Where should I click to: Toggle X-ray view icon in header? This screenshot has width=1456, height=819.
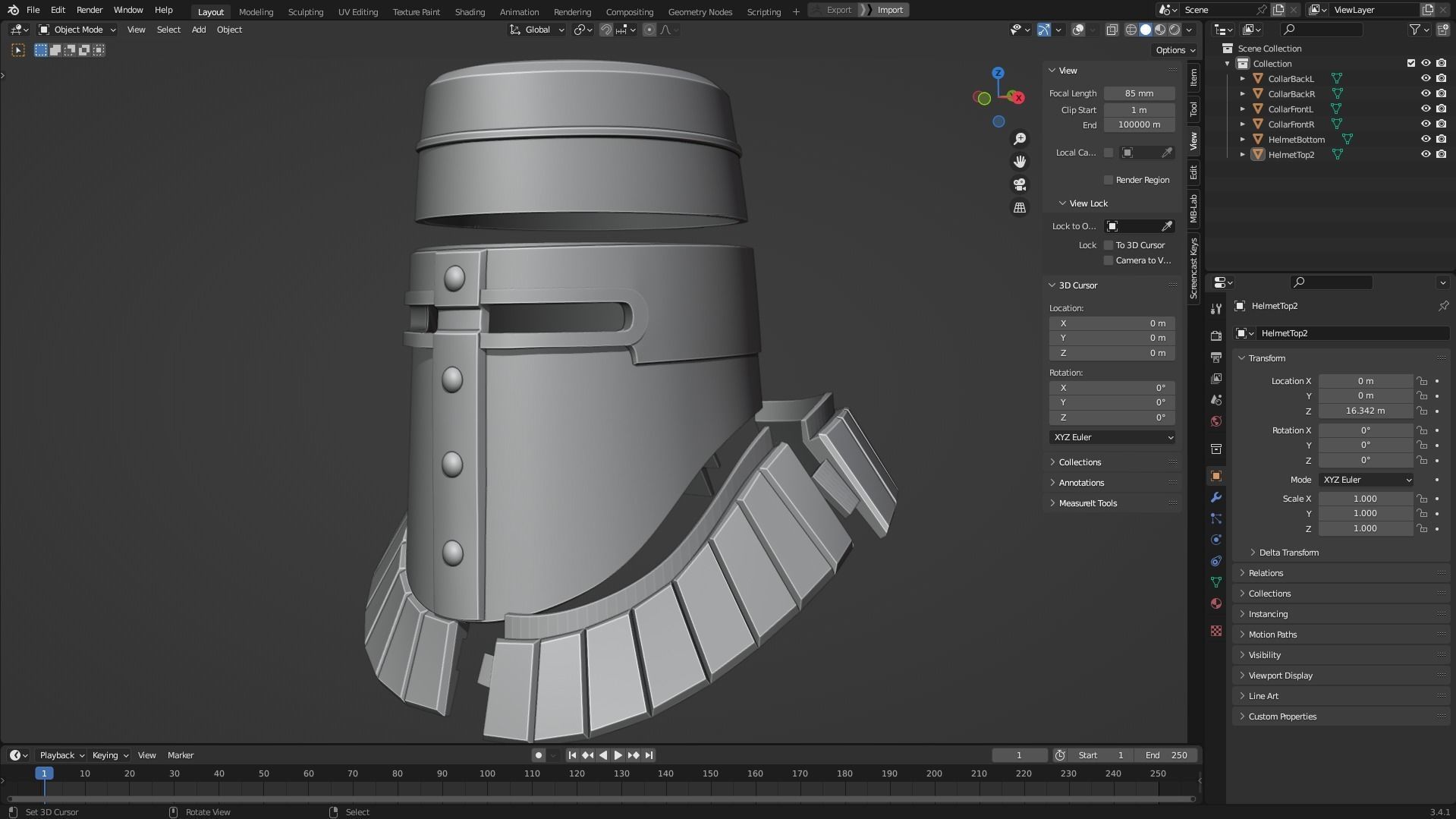tap(1112, 30)
